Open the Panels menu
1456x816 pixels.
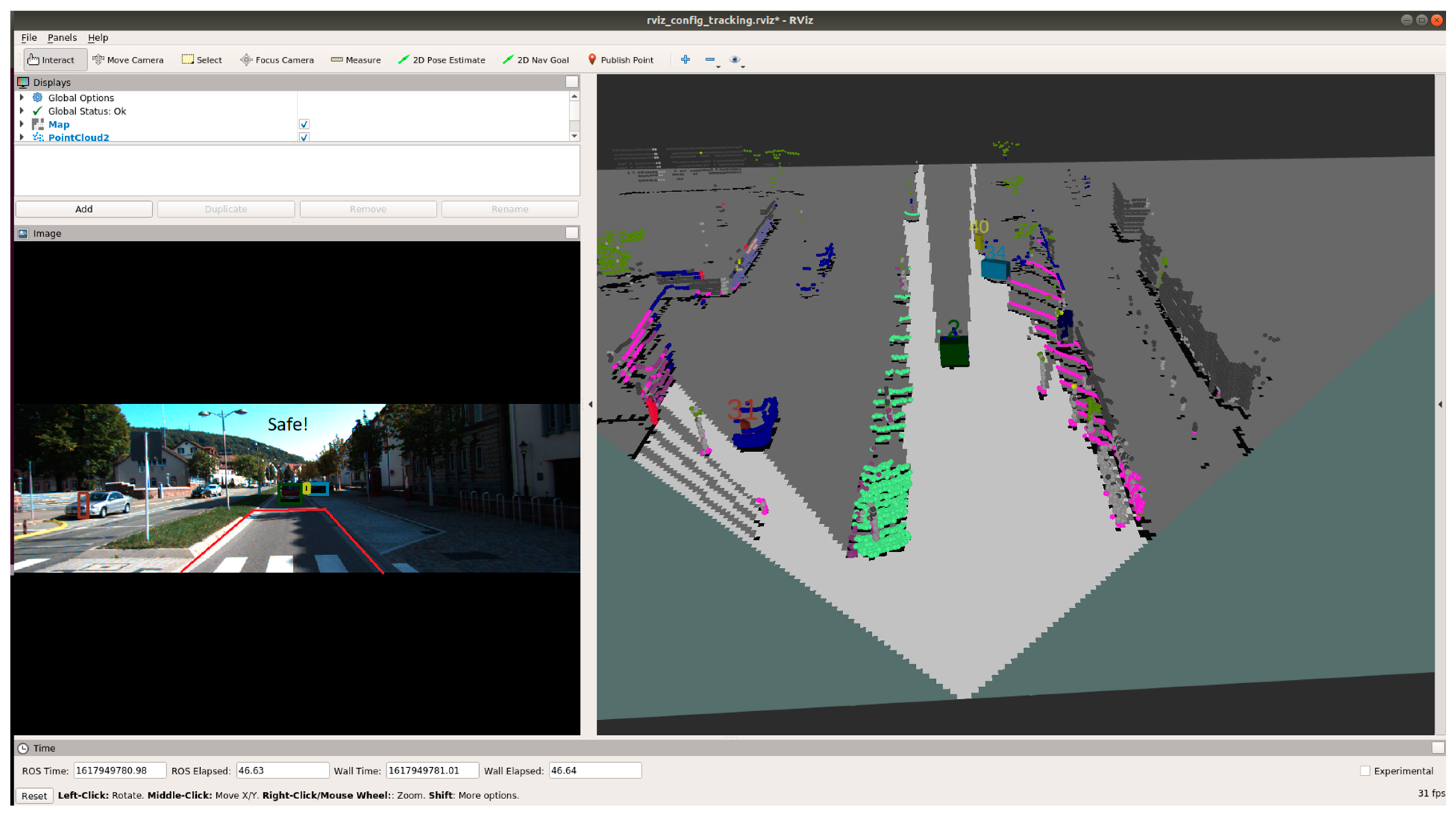point(62,37)
